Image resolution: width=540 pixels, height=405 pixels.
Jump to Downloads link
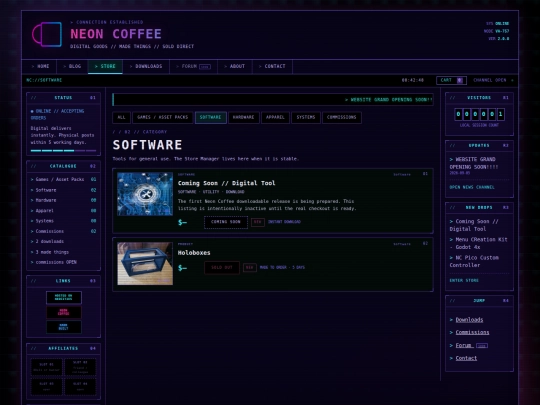coord(469,320)
